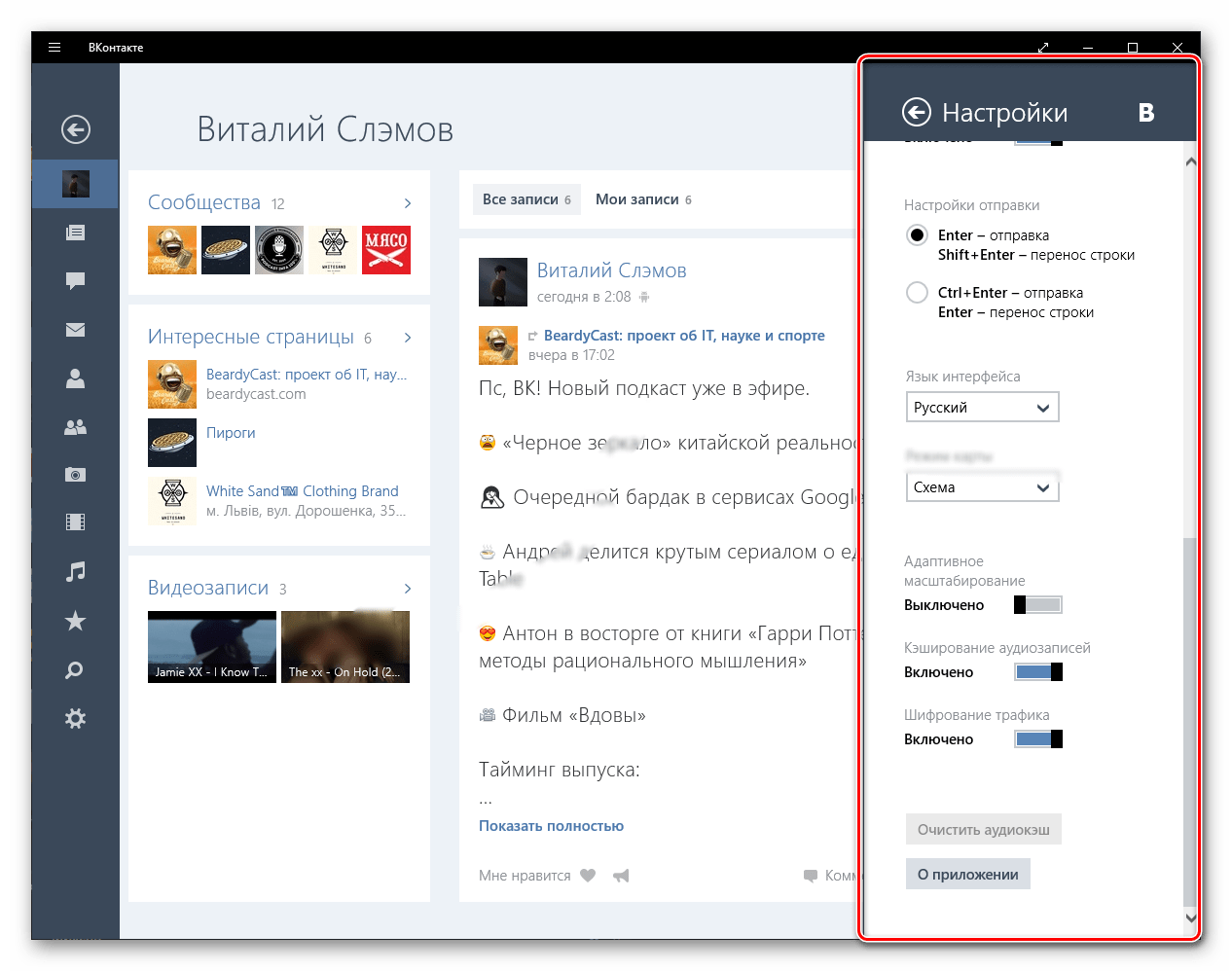Screen dimensions: 1232x971
Task: Open photos camera icon in sidebar
Action: point(75,475)
